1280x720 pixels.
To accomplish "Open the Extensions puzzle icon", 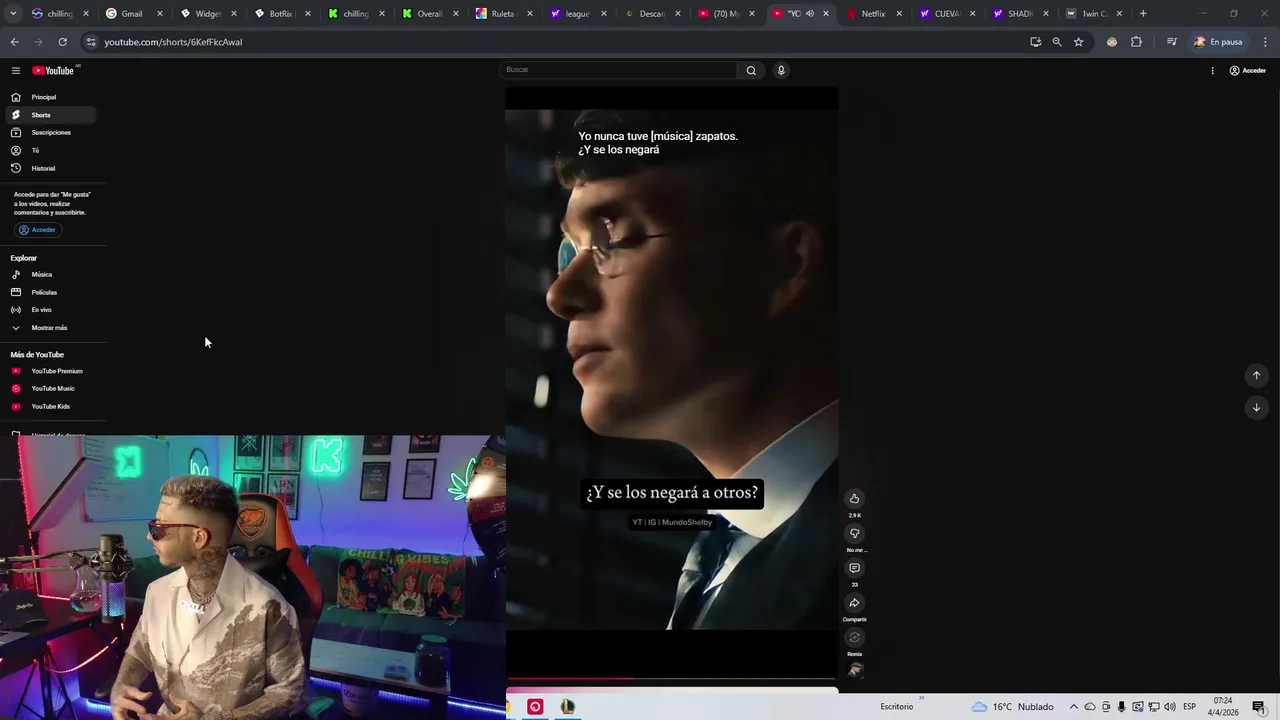I will coord(1136,42).
